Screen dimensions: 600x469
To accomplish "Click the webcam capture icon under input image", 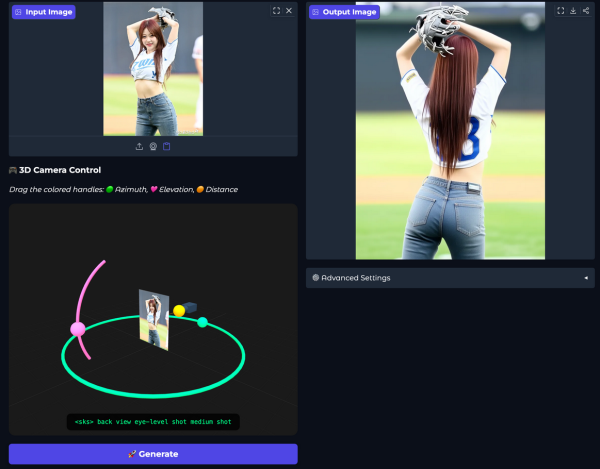I will (153, 147).
